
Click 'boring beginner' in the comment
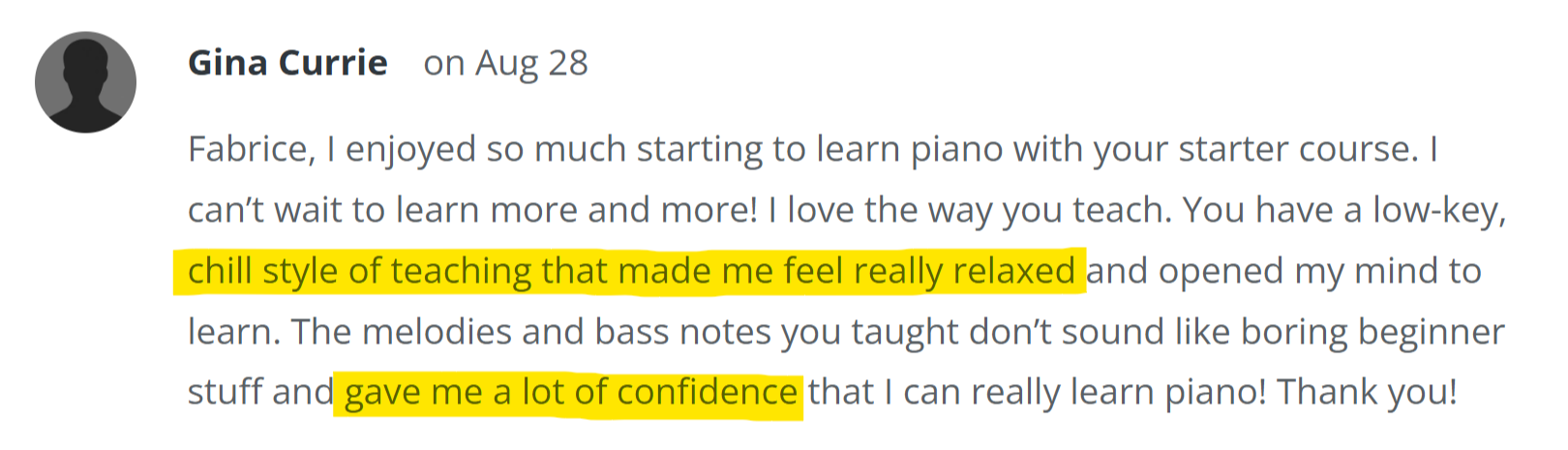coord(1372,332)
